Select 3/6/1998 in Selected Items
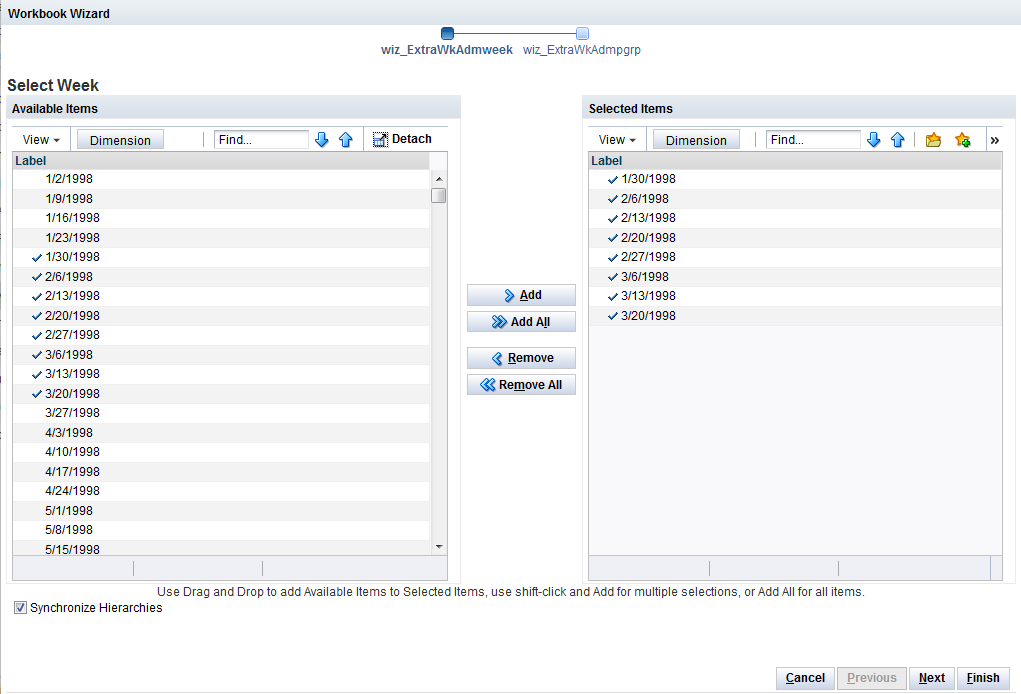 795,277
